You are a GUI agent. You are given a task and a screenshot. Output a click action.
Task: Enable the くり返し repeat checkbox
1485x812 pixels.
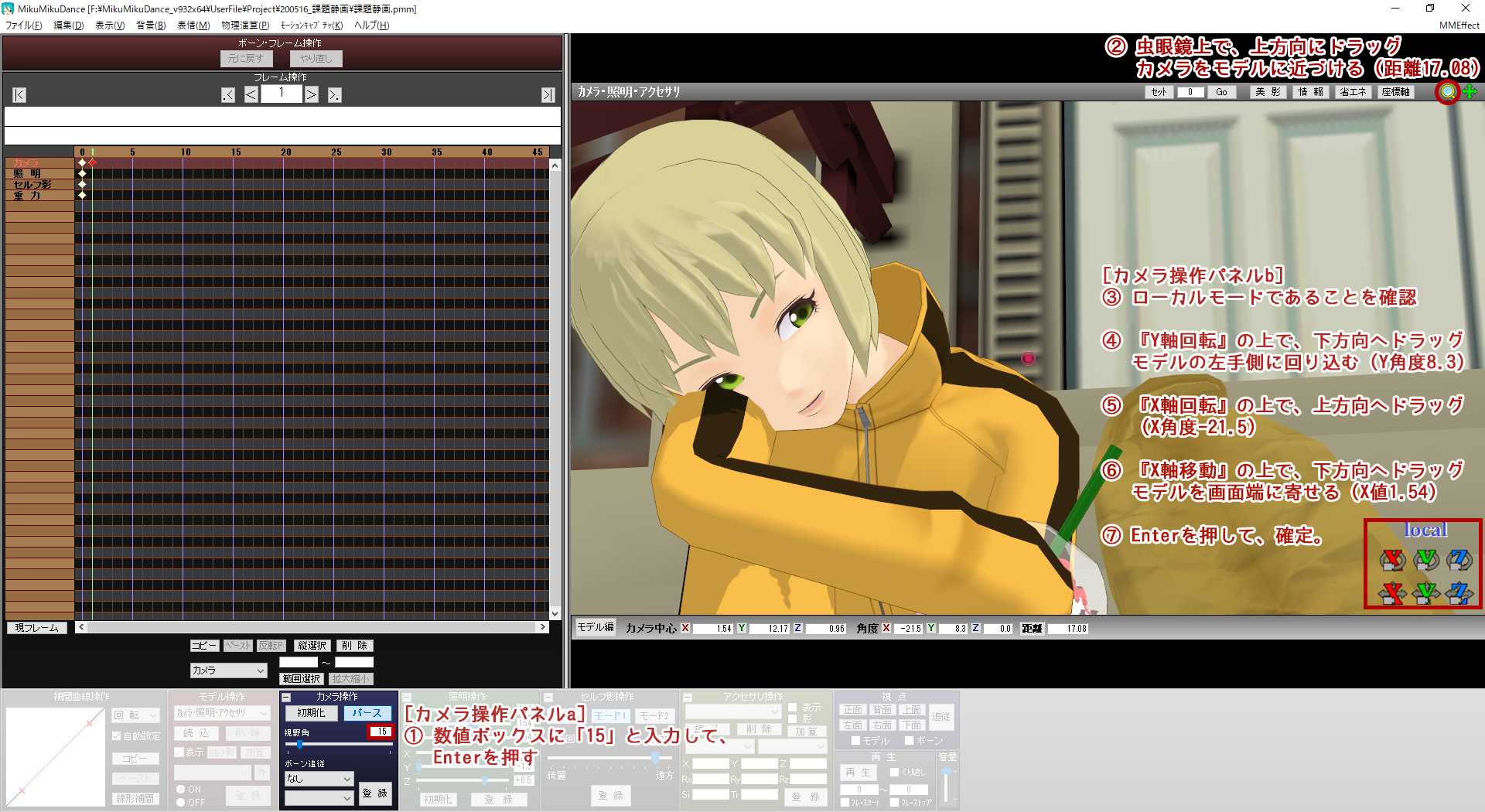(895, 772)
